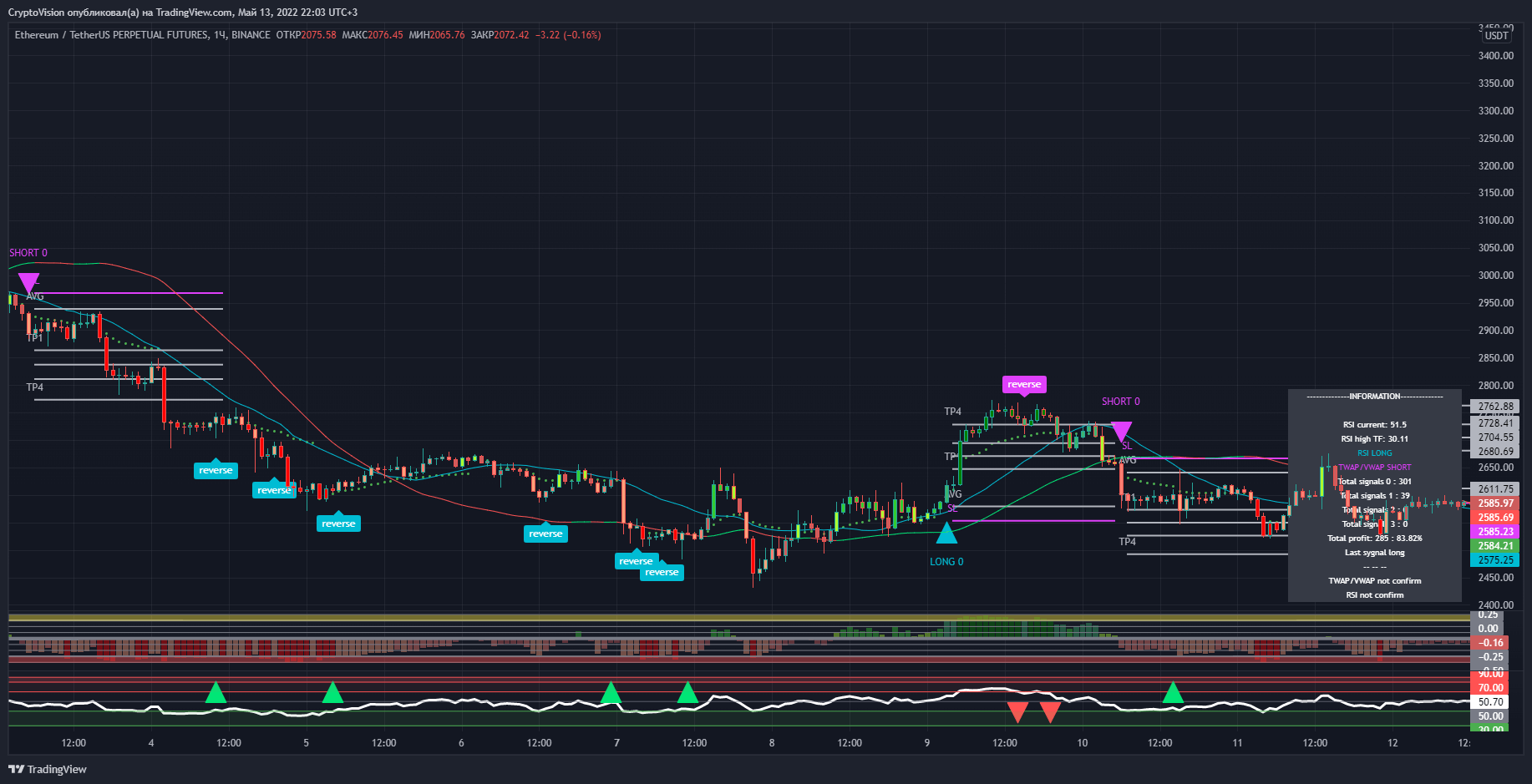
Task: Click the cyan 2575.25 price tag
Action: coord(1494,560)
